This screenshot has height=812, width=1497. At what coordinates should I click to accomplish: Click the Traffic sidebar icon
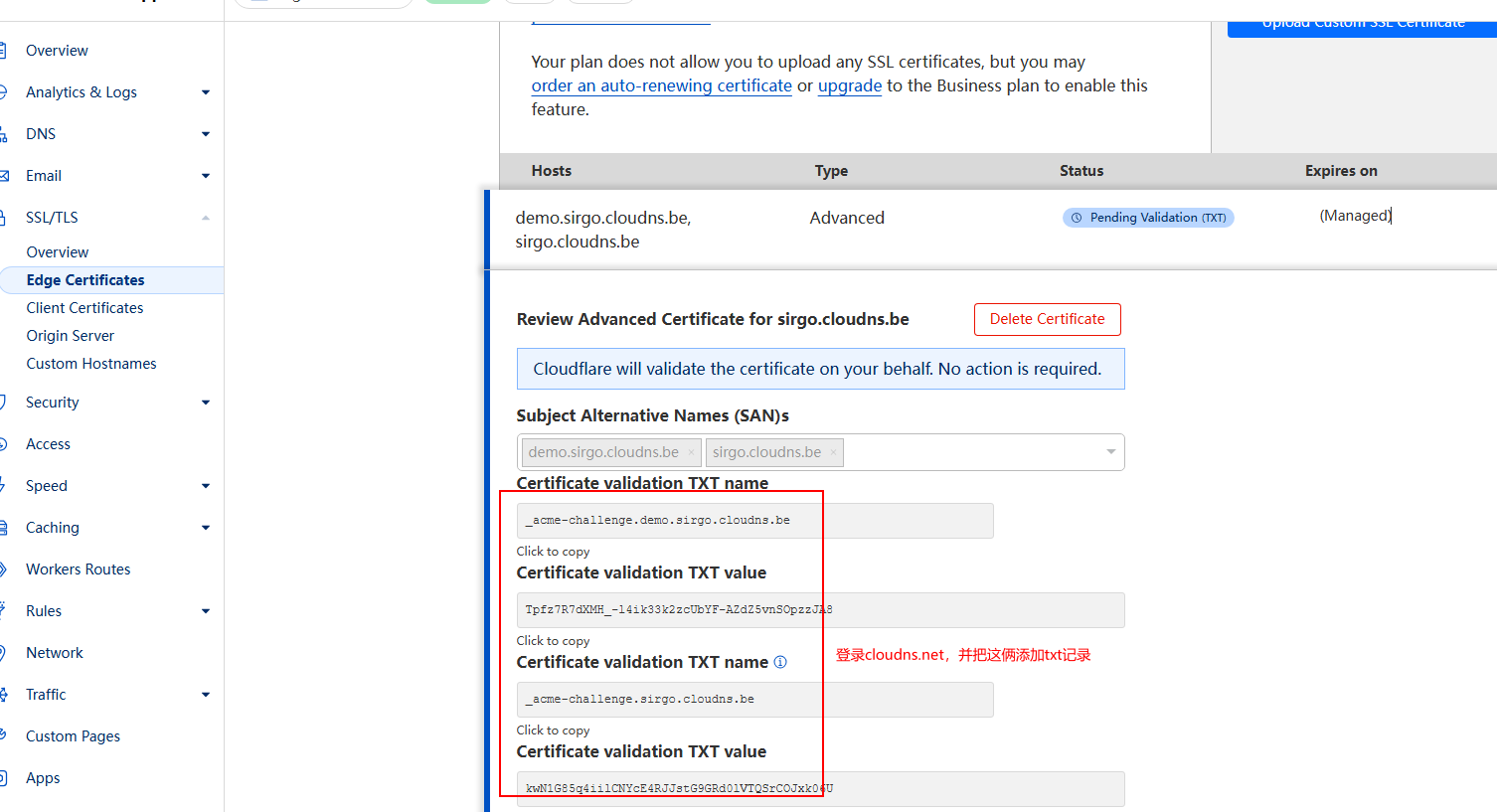[x=3, y=695]
